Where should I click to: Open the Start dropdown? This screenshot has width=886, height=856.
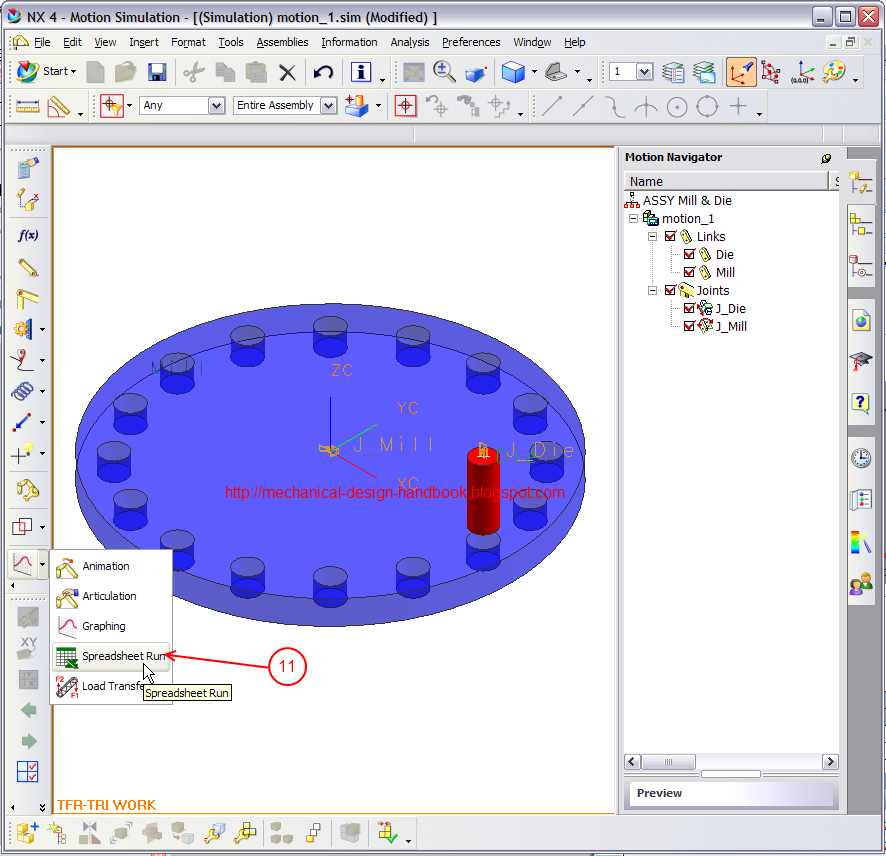point(47,72)
